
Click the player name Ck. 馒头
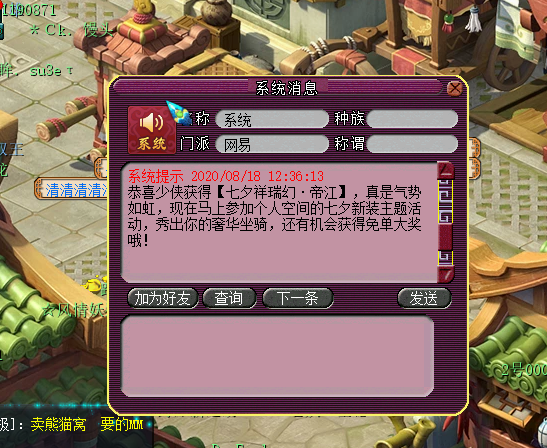coord(73,30)
